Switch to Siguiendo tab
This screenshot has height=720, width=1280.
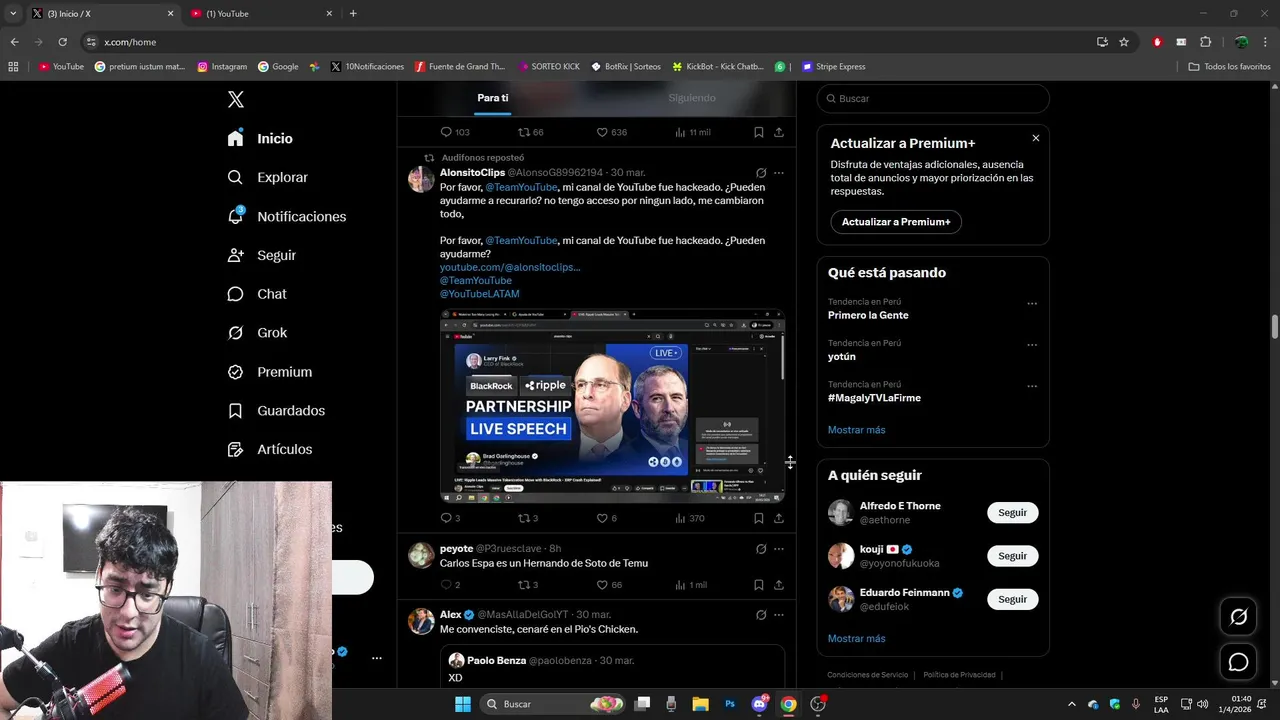click(692, 98)
